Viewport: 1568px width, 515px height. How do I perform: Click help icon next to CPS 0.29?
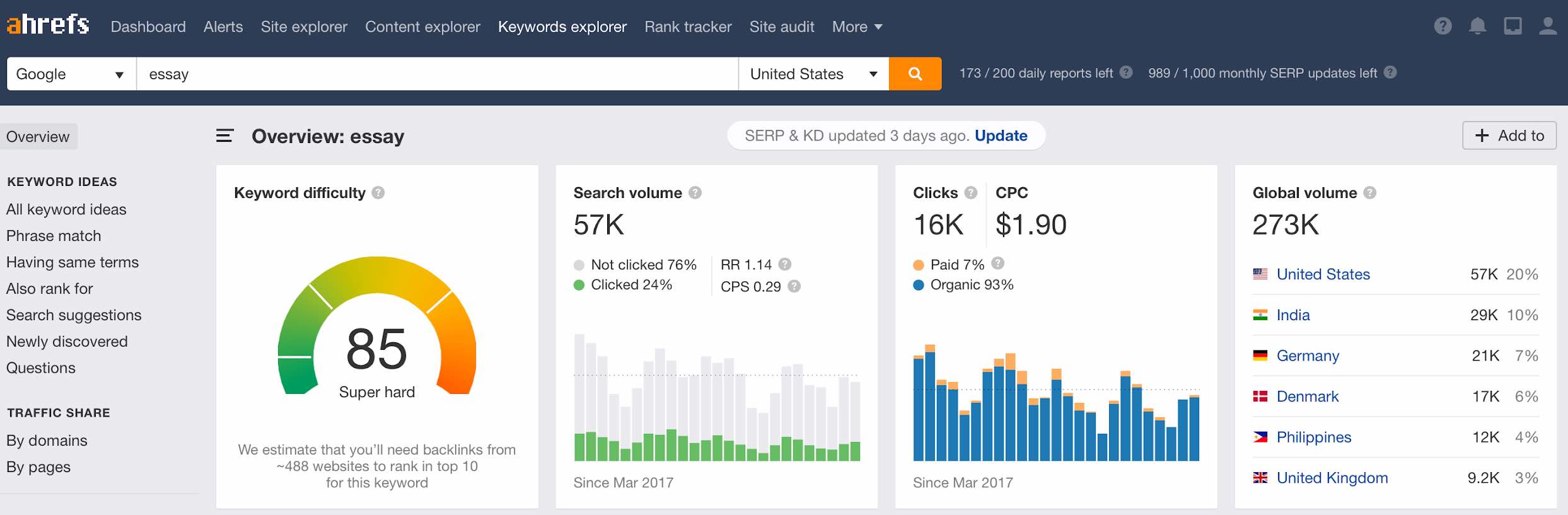coord(794,286)
